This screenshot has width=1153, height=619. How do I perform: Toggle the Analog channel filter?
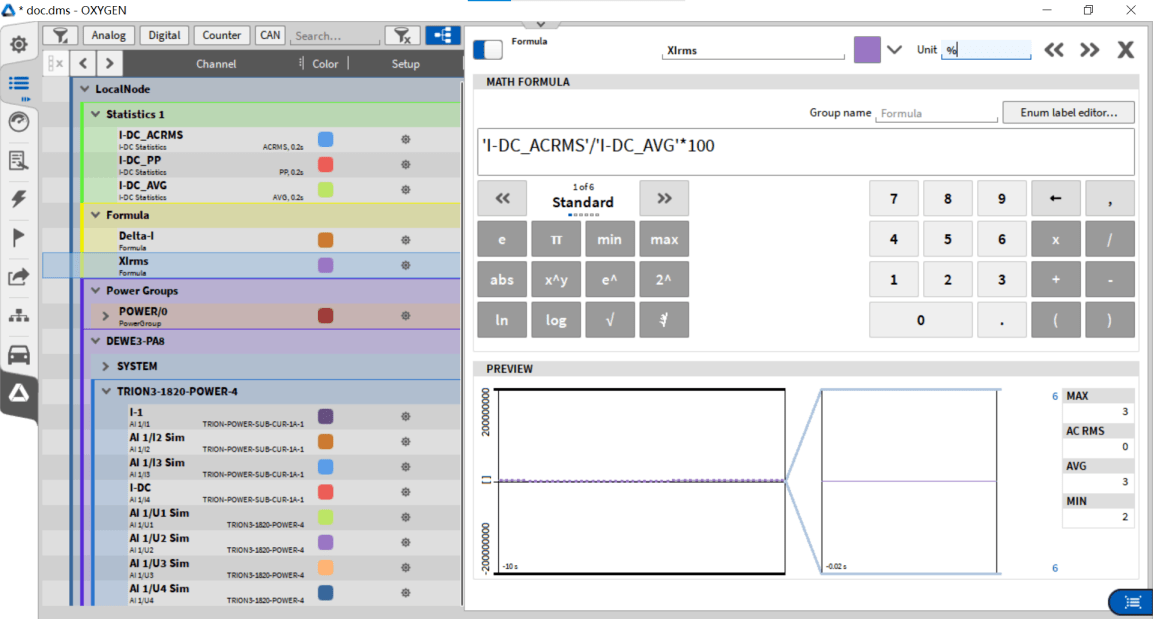point(109,36)
